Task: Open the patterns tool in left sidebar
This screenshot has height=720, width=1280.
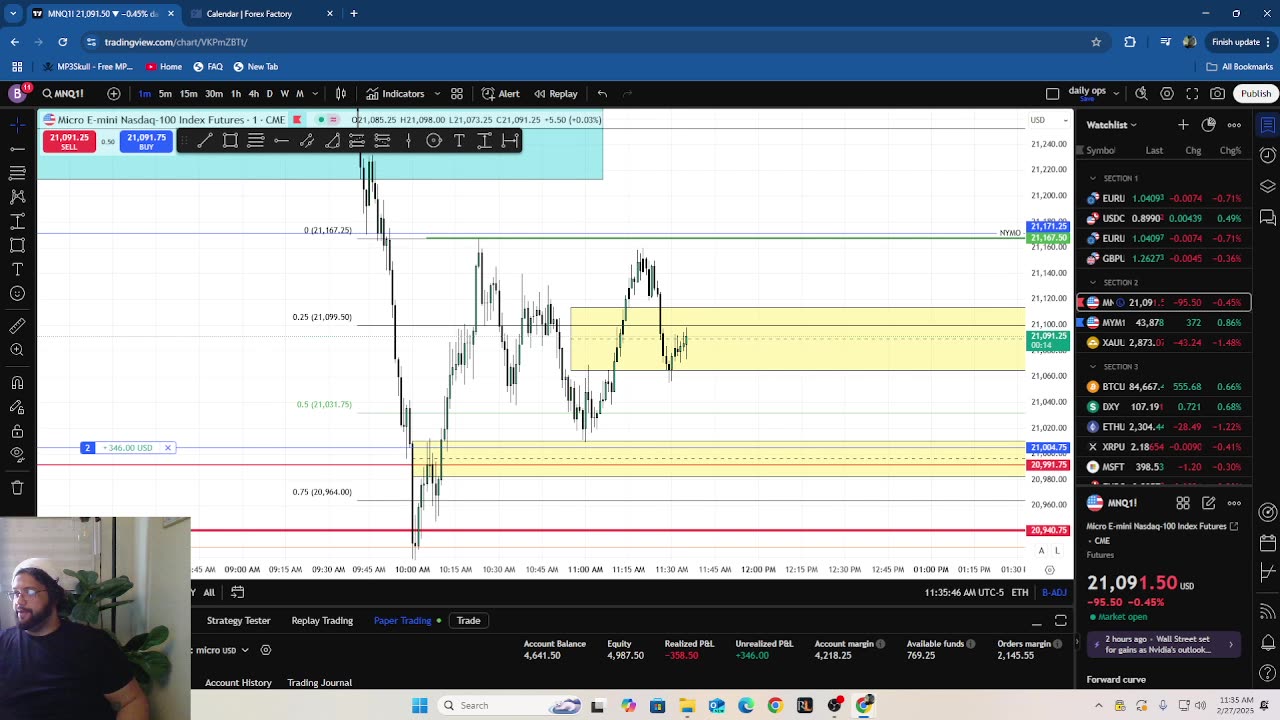Action: coord(17,197)
